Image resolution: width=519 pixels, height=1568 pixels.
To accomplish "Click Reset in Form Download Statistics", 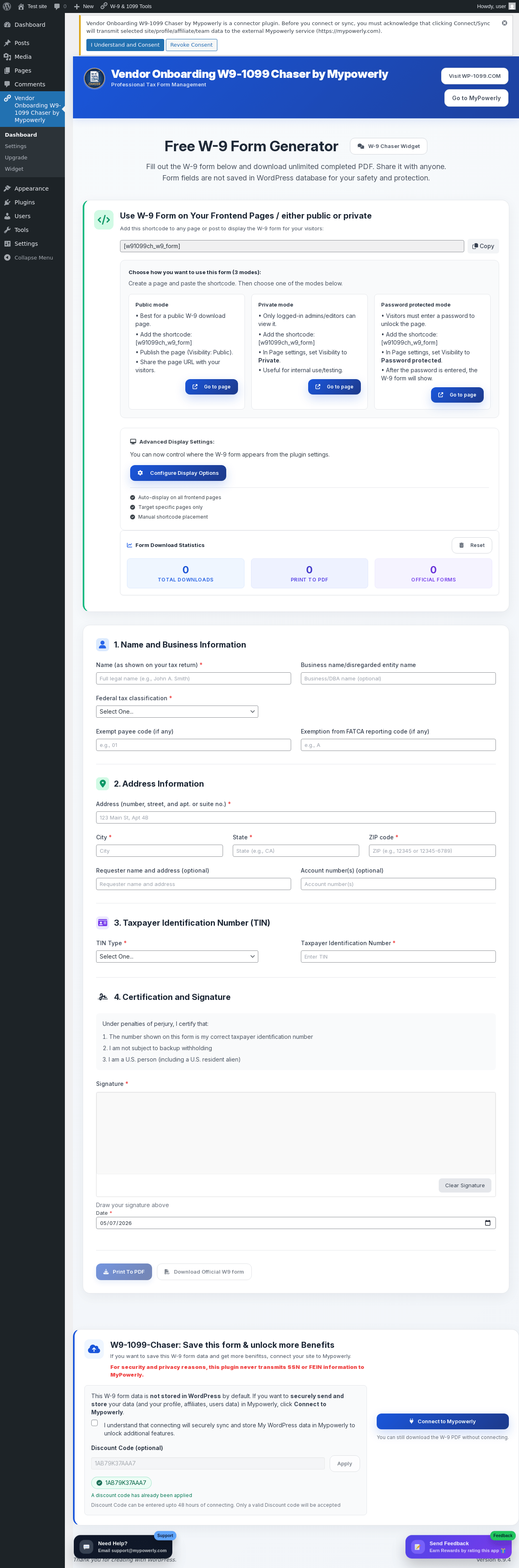I will point(472,545).
